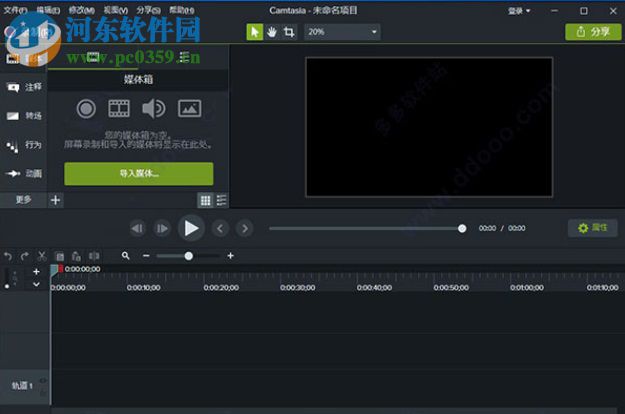625x414 pixels.
Task: Click the 00:00 / 00:00 time display
Action: coord(502,228)
